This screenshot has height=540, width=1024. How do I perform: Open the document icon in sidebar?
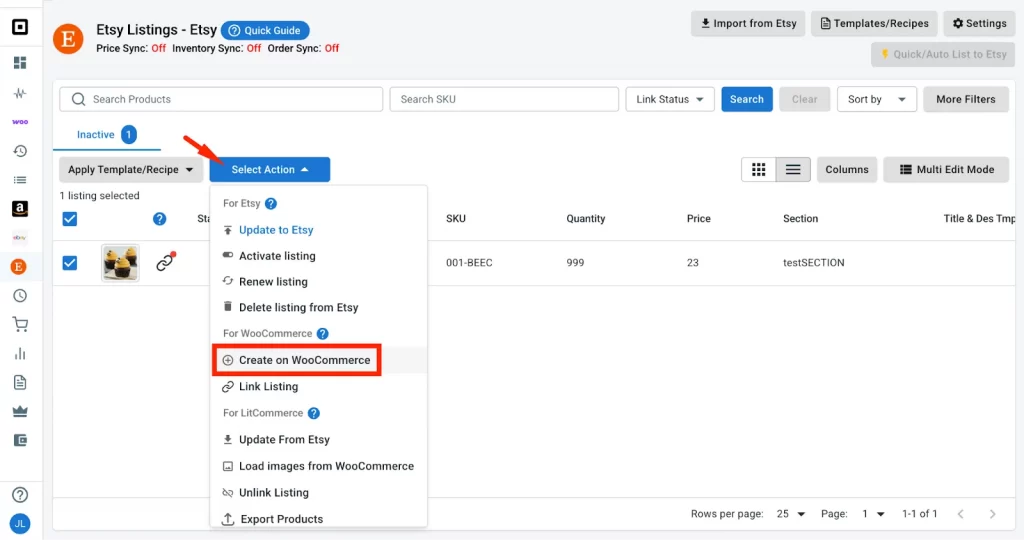click(20, 382)
